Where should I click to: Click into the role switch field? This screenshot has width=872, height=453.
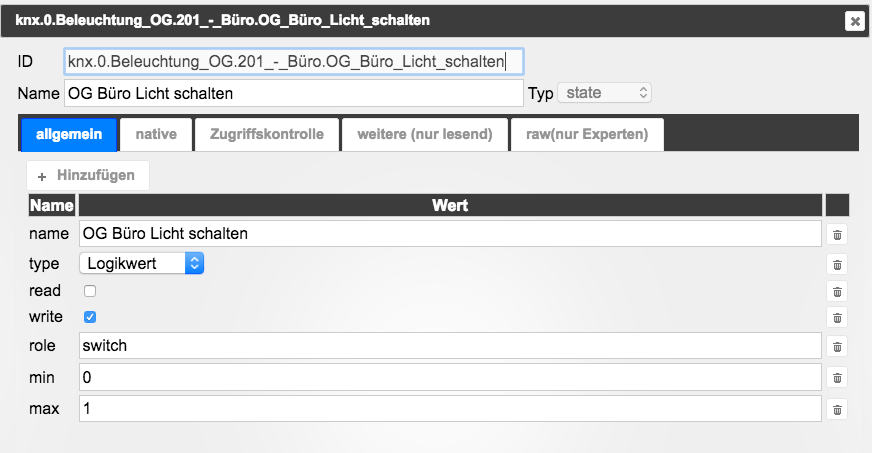coord(450,346)
